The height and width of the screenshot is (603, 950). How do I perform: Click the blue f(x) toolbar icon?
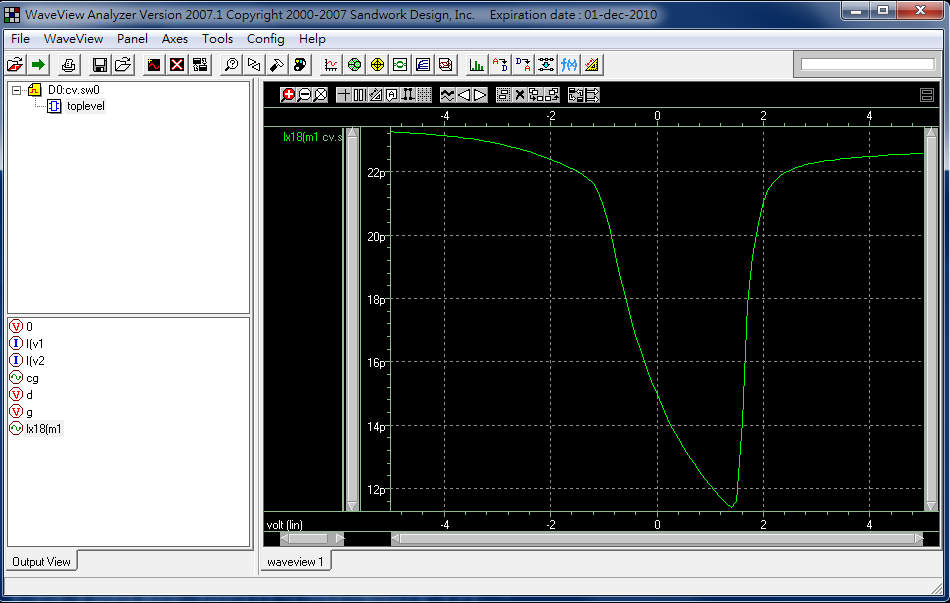click(x=569, y=65)
